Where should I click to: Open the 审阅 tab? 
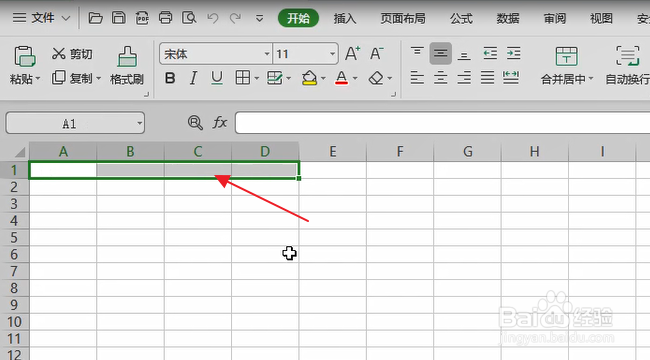click(555, 18)
